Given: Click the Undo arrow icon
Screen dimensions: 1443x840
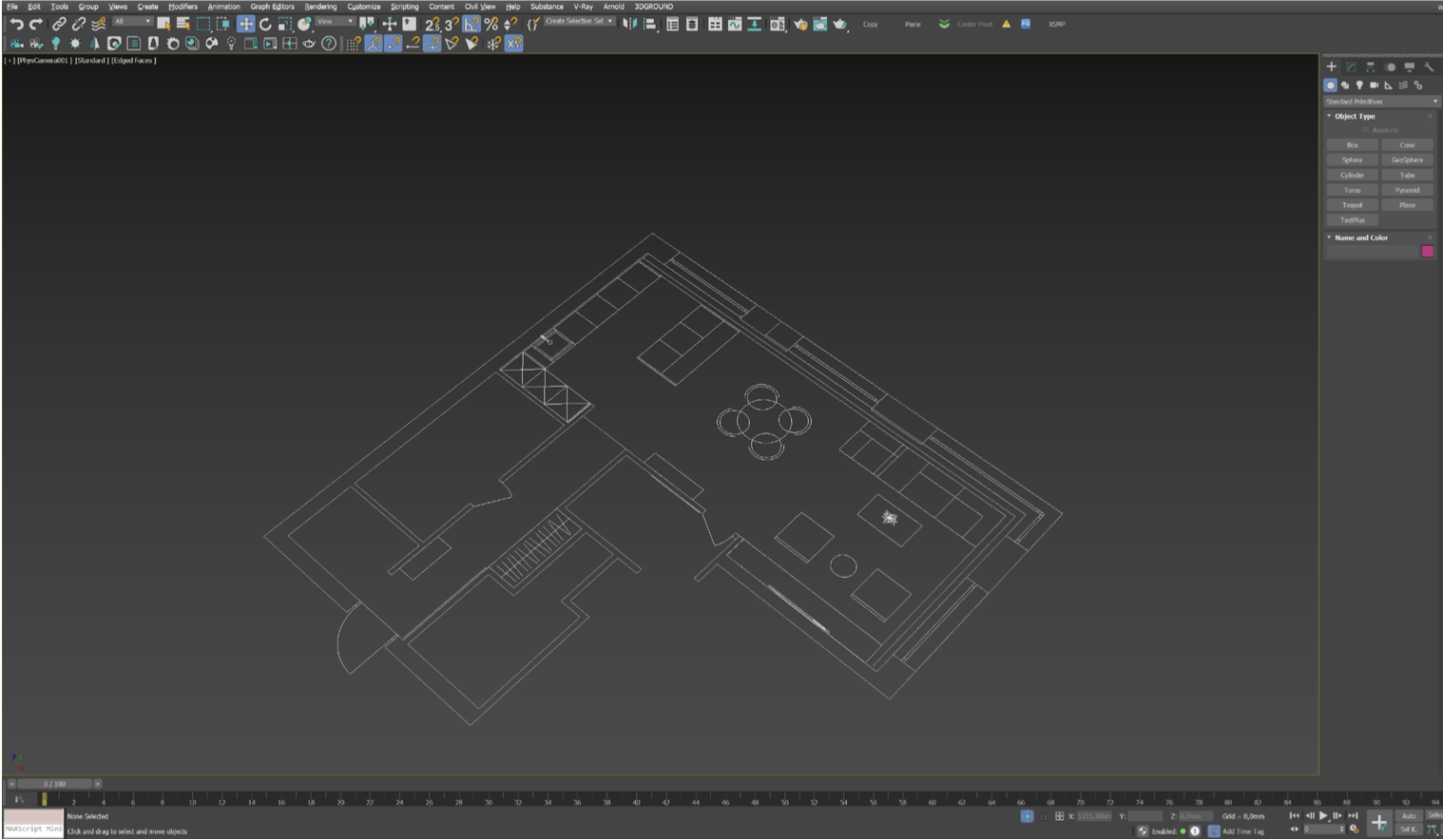Looking at the screenshot, I should (x=16, y=24).
